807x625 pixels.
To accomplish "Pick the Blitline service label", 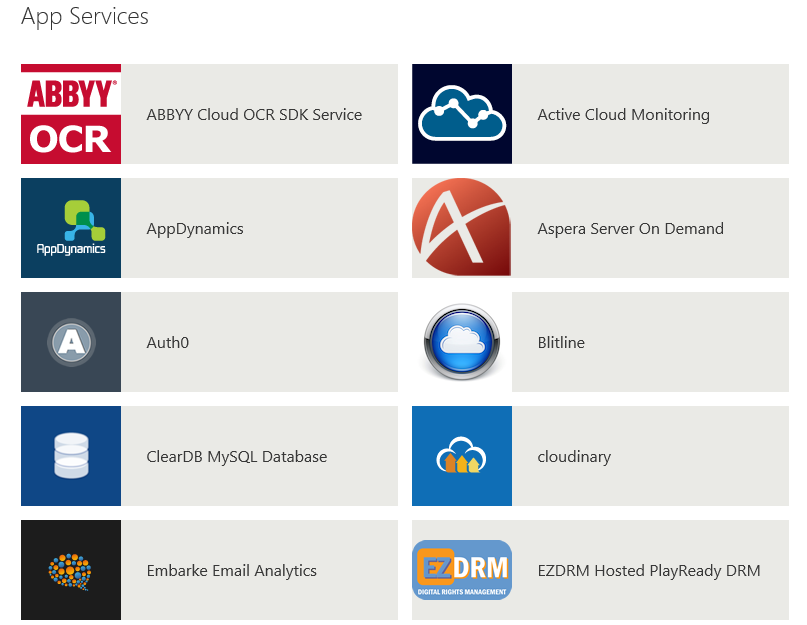I will [561, 342].
